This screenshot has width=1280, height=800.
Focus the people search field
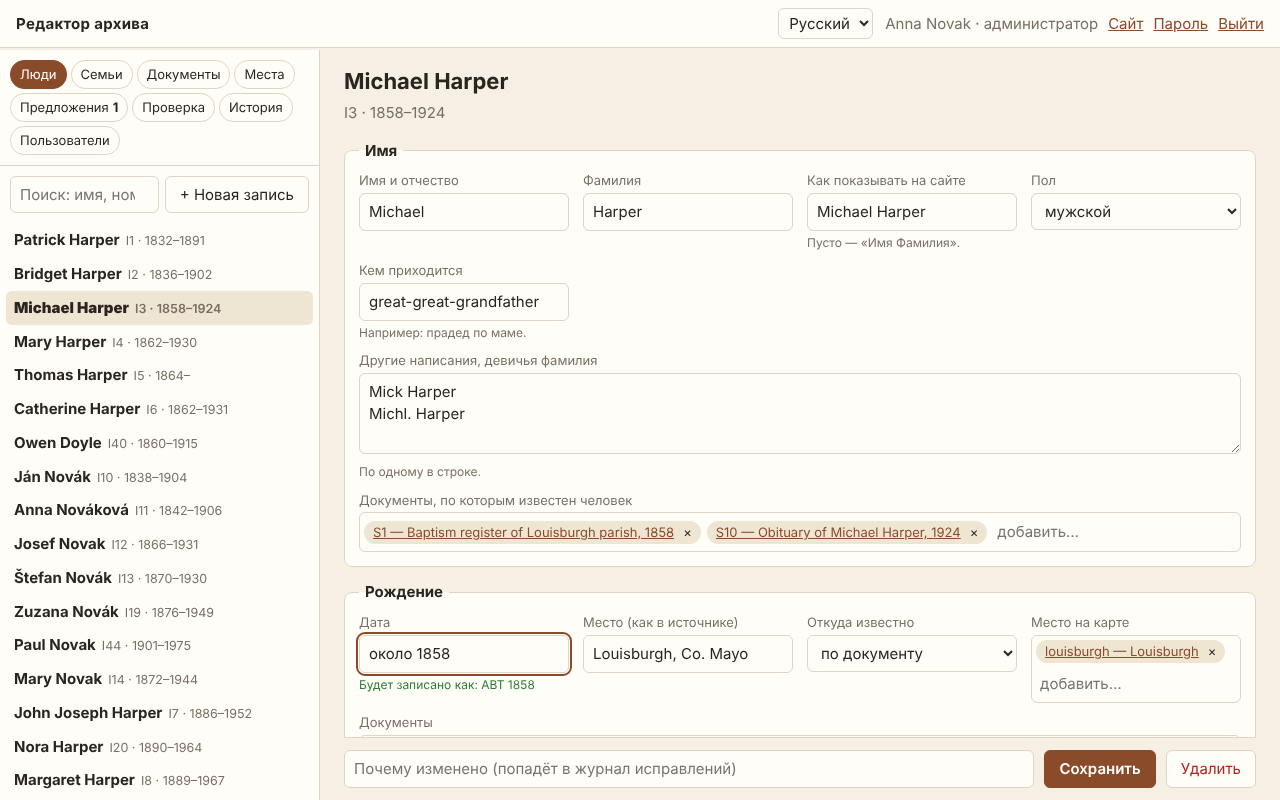click(84, 195)
